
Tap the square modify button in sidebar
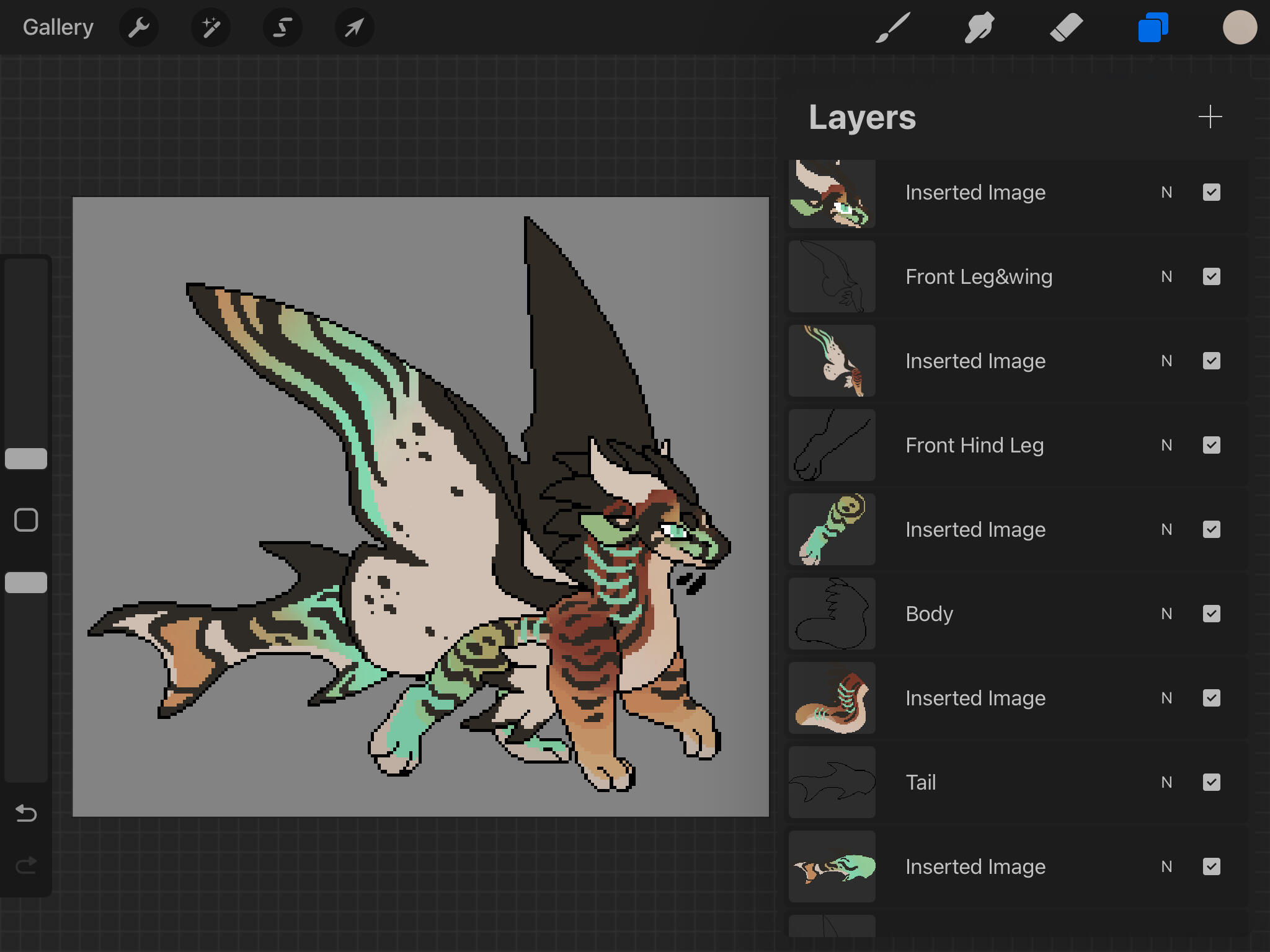26,520
